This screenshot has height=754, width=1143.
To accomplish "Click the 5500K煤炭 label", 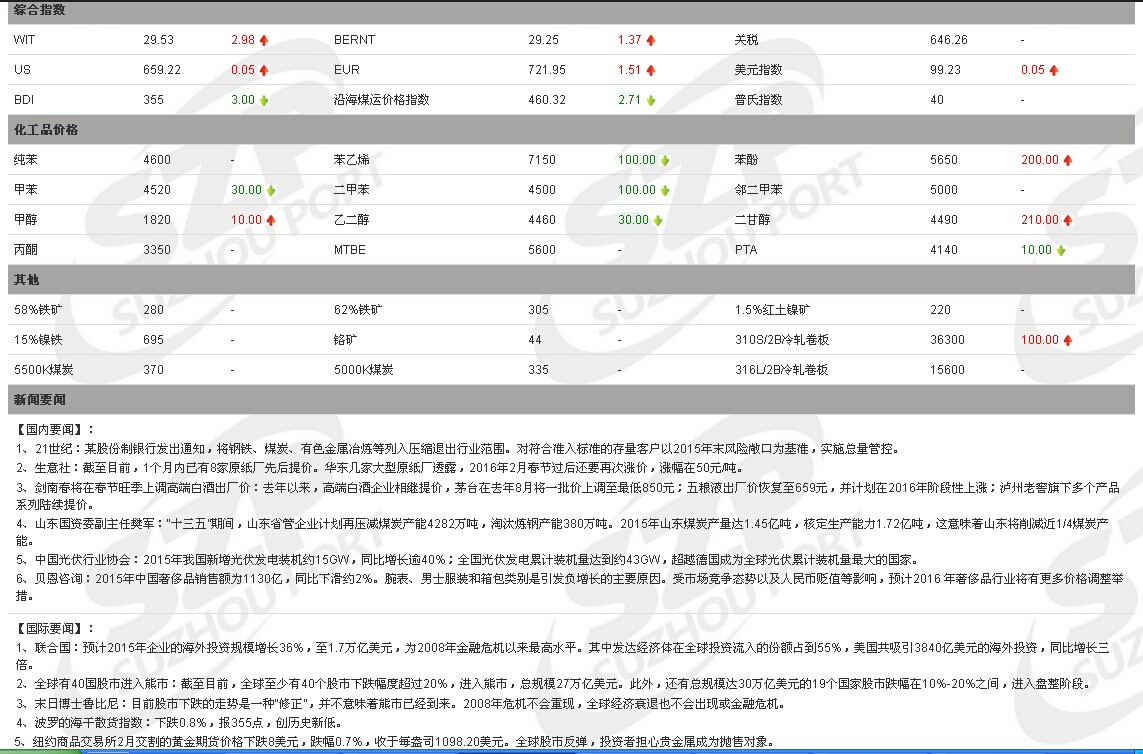I will (x=44, y=370).
